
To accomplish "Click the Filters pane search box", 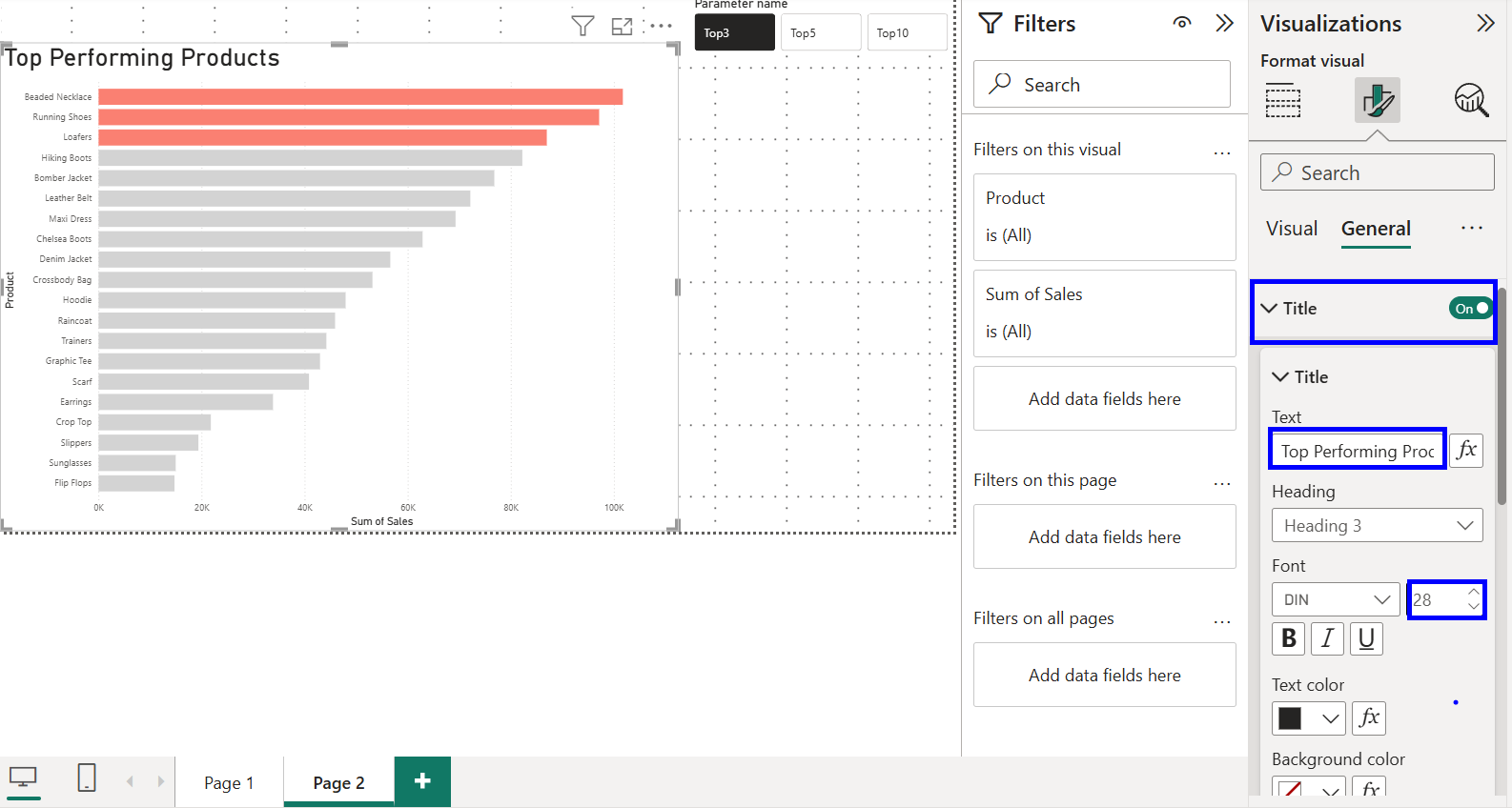I will pyautogui.click(x=1102, y=85).
